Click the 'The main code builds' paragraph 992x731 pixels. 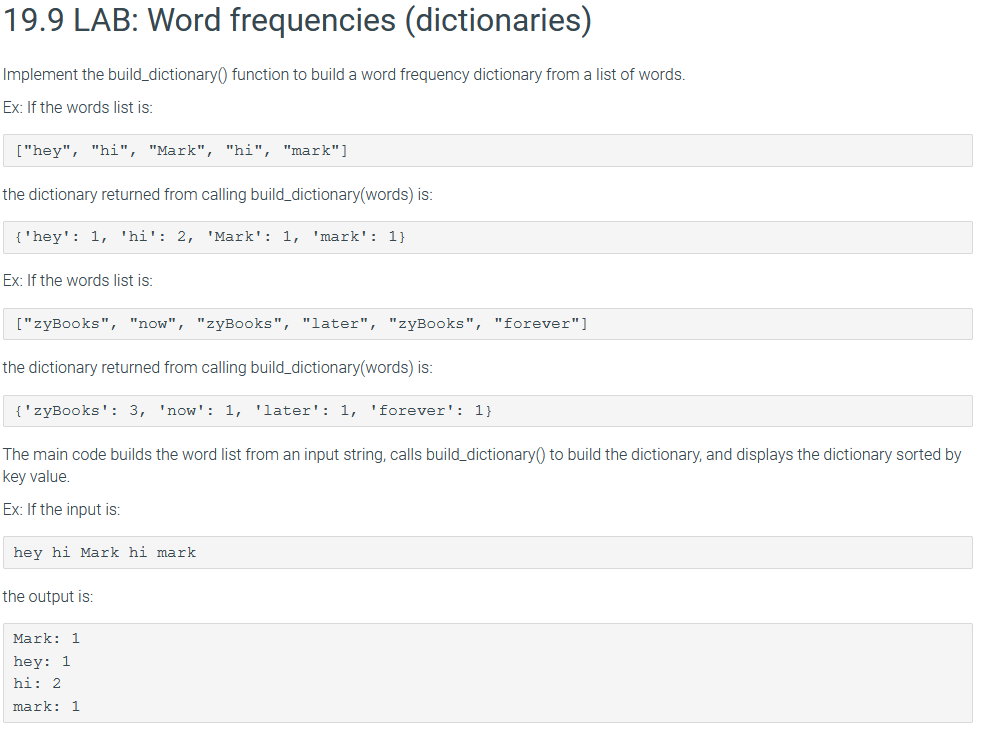pos(482,465)
